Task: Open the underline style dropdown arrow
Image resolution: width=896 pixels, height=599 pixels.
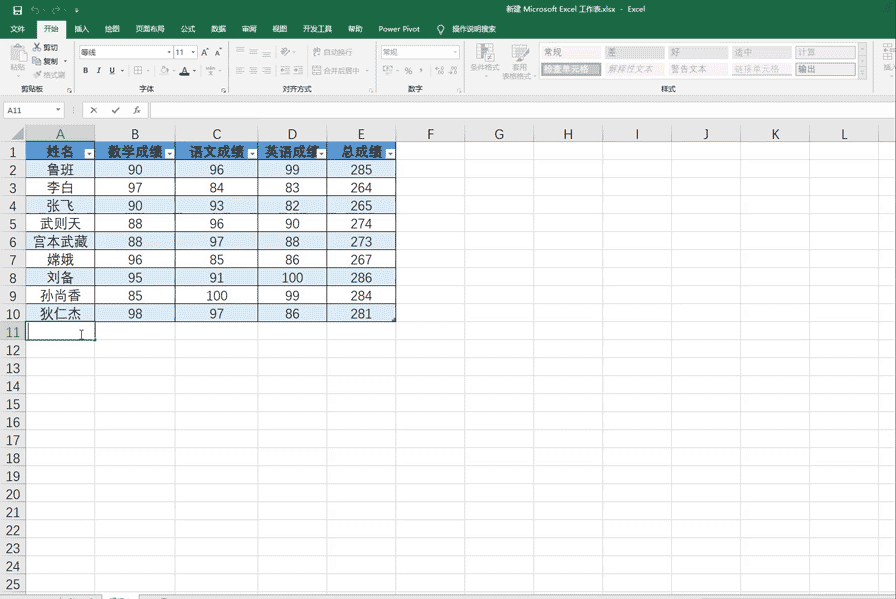Action: pos(122,70)
